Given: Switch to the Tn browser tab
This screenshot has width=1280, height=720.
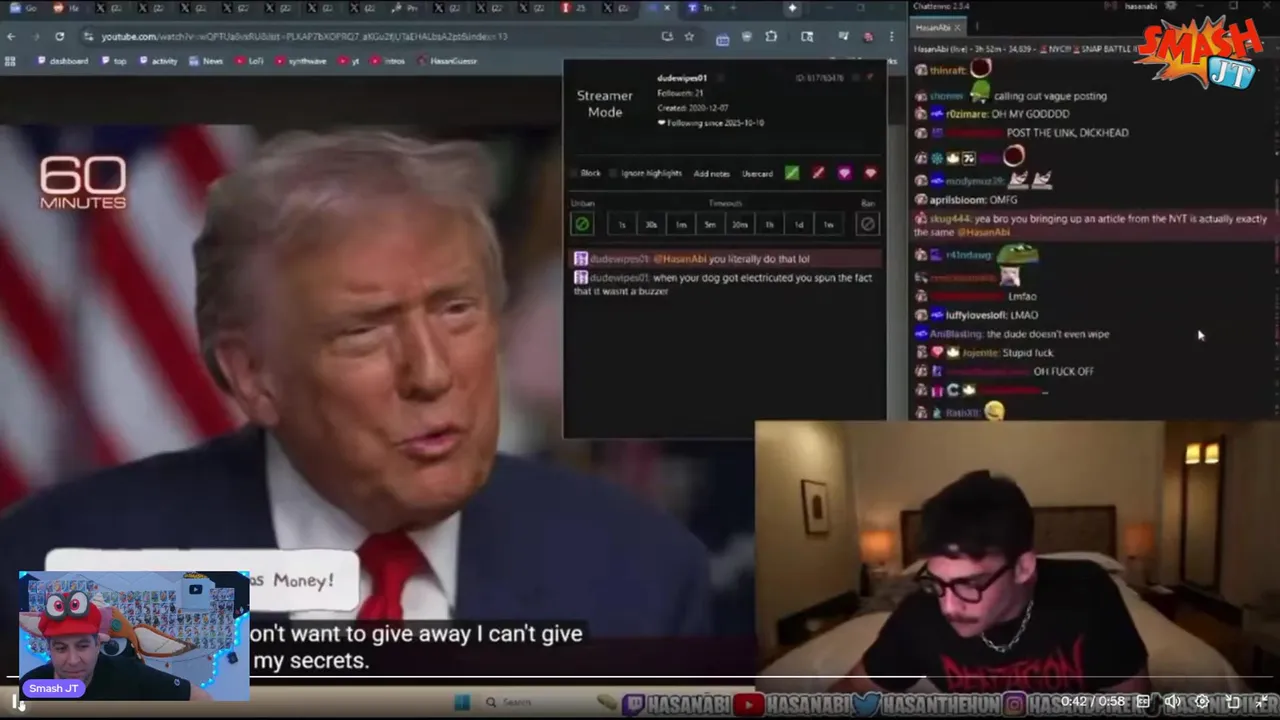Looking at the screenshot, I should pyautogui.click(x=700, y=8).
